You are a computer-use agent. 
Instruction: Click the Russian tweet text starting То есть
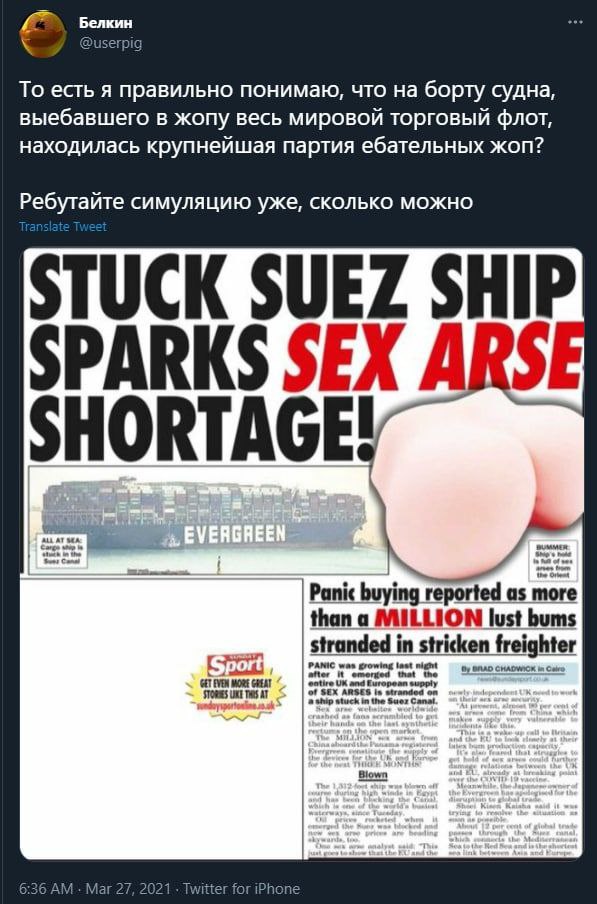(x=289, y=118)
